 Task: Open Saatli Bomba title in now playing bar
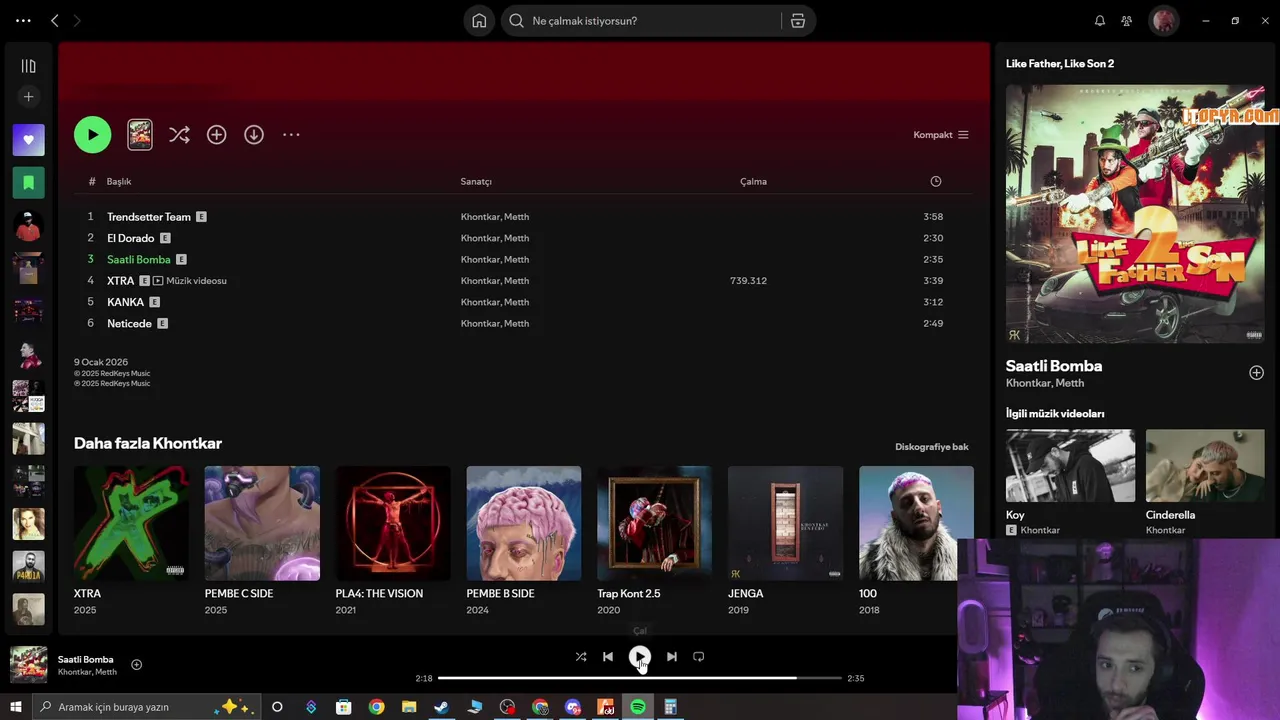click(86, 660)
